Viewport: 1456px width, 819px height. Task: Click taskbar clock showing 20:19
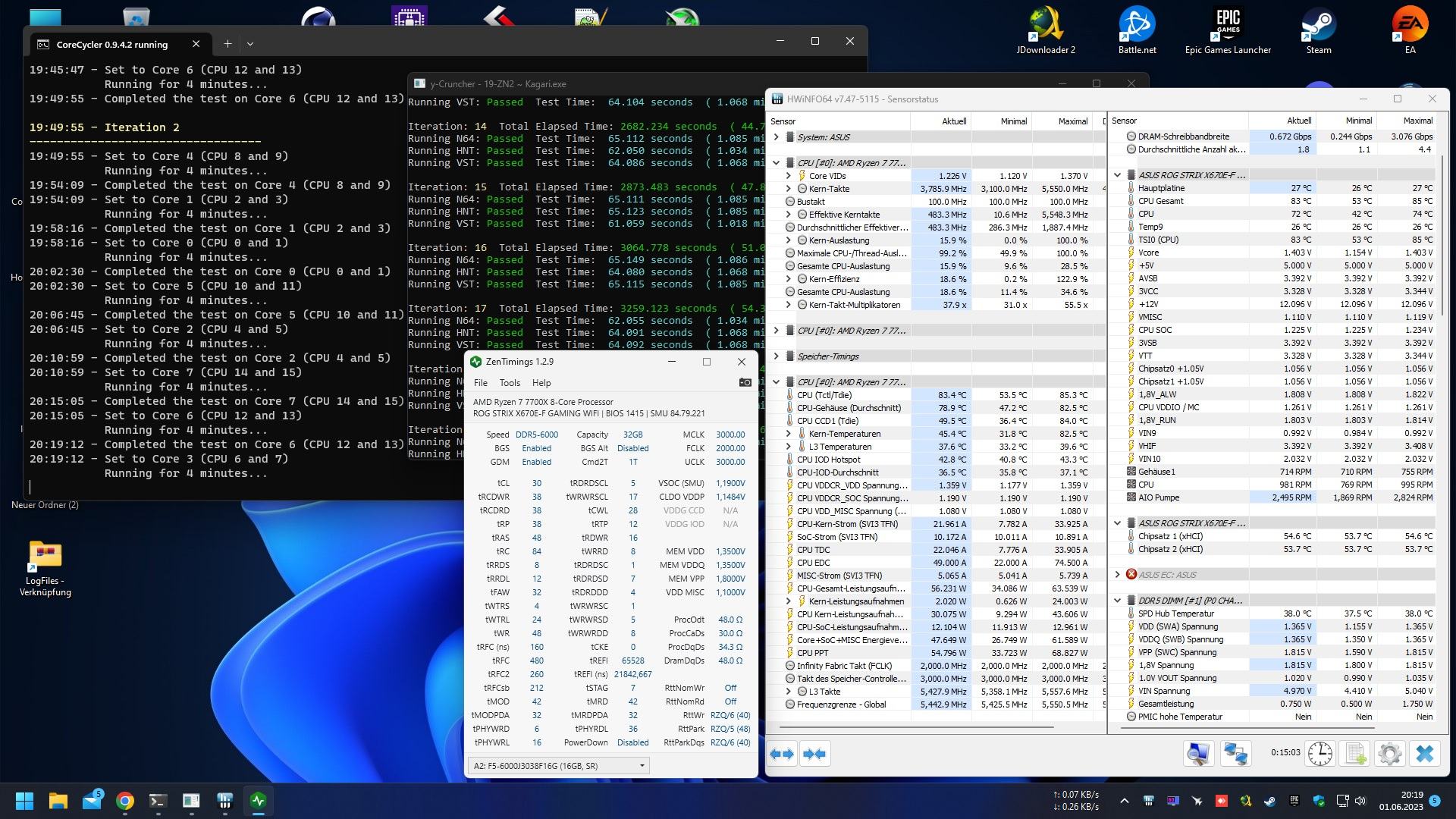(1401, 801)
